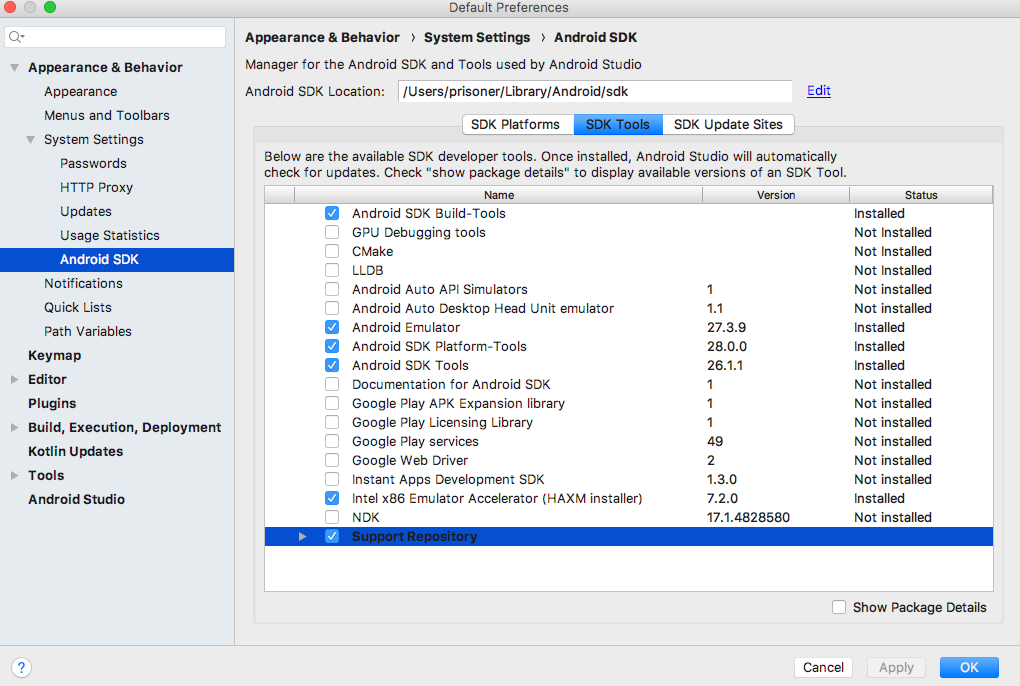This screenshot has height=686, width=1020.
Task: Switch to the SDK Platforms tab
Action: pyautogui.click(x=518, y=124)
